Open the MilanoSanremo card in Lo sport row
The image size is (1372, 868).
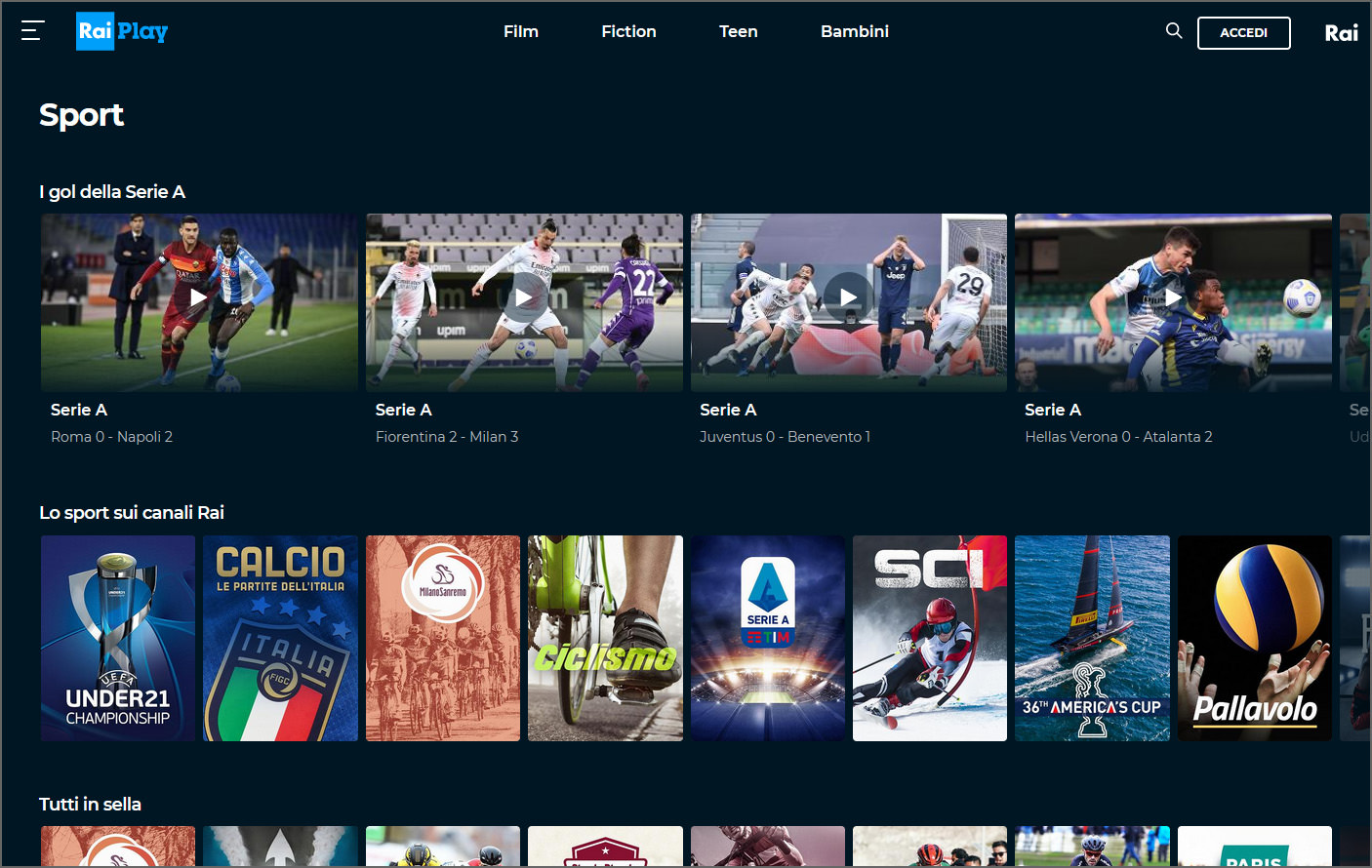[x=443, y=638]
